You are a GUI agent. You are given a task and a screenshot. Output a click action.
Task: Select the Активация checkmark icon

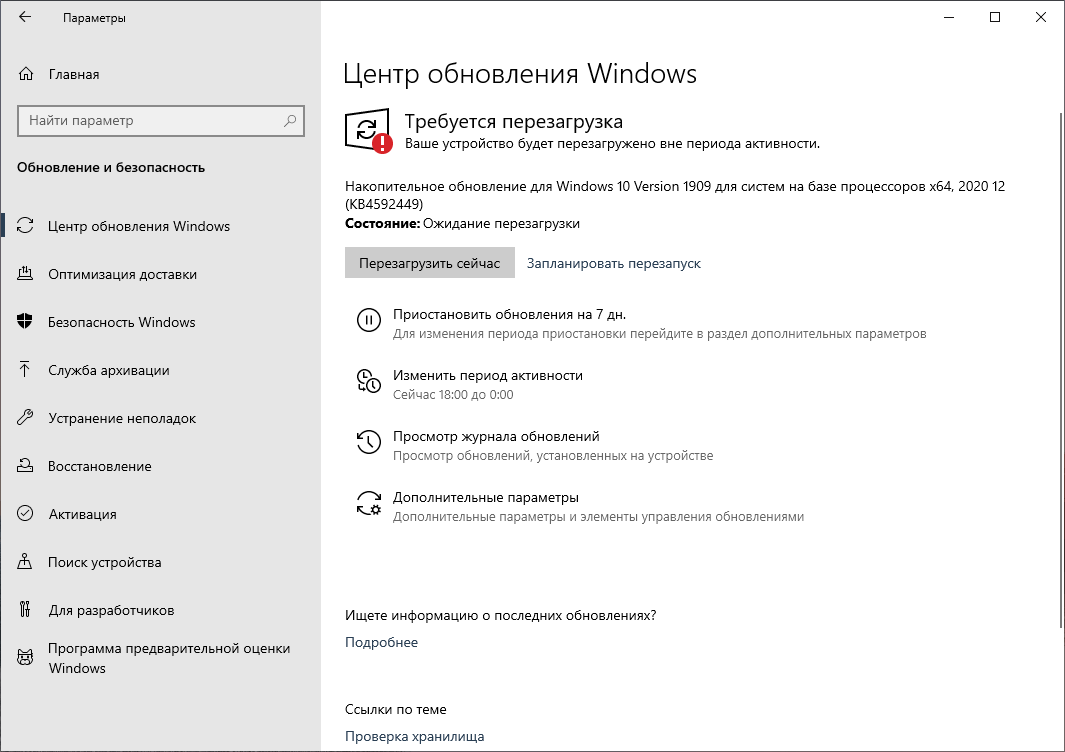click(26, 513)
